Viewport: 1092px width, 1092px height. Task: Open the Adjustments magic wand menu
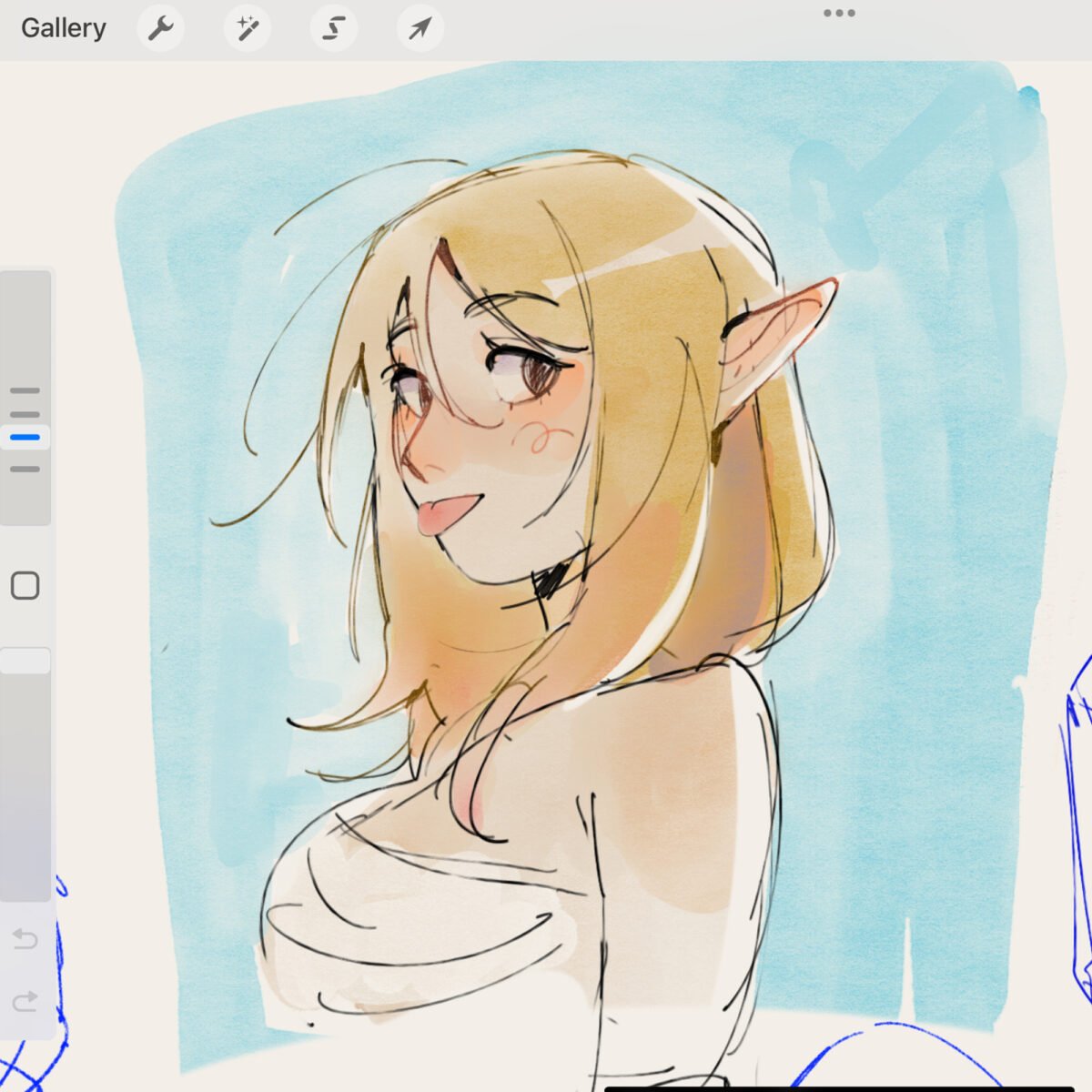(x=247, y=28)
